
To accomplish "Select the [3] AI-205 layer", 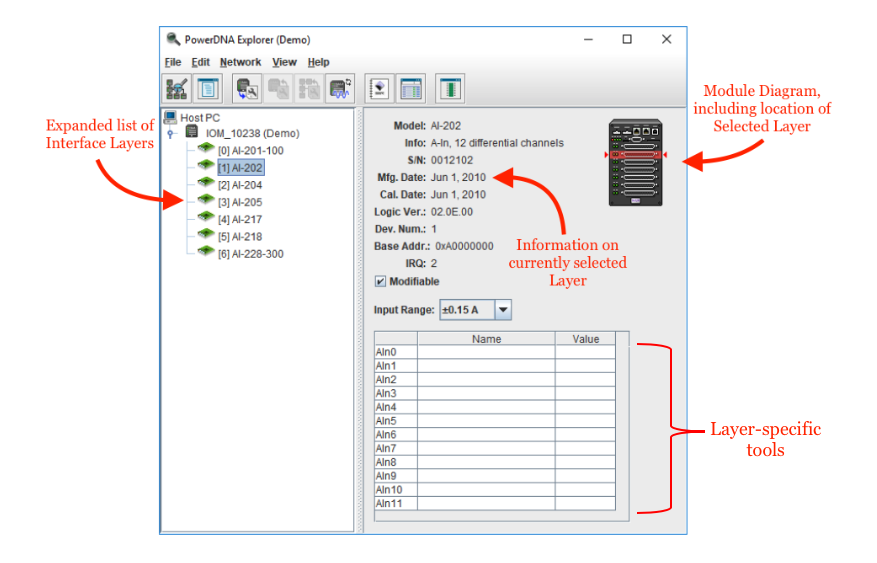I will coord(240,202).
